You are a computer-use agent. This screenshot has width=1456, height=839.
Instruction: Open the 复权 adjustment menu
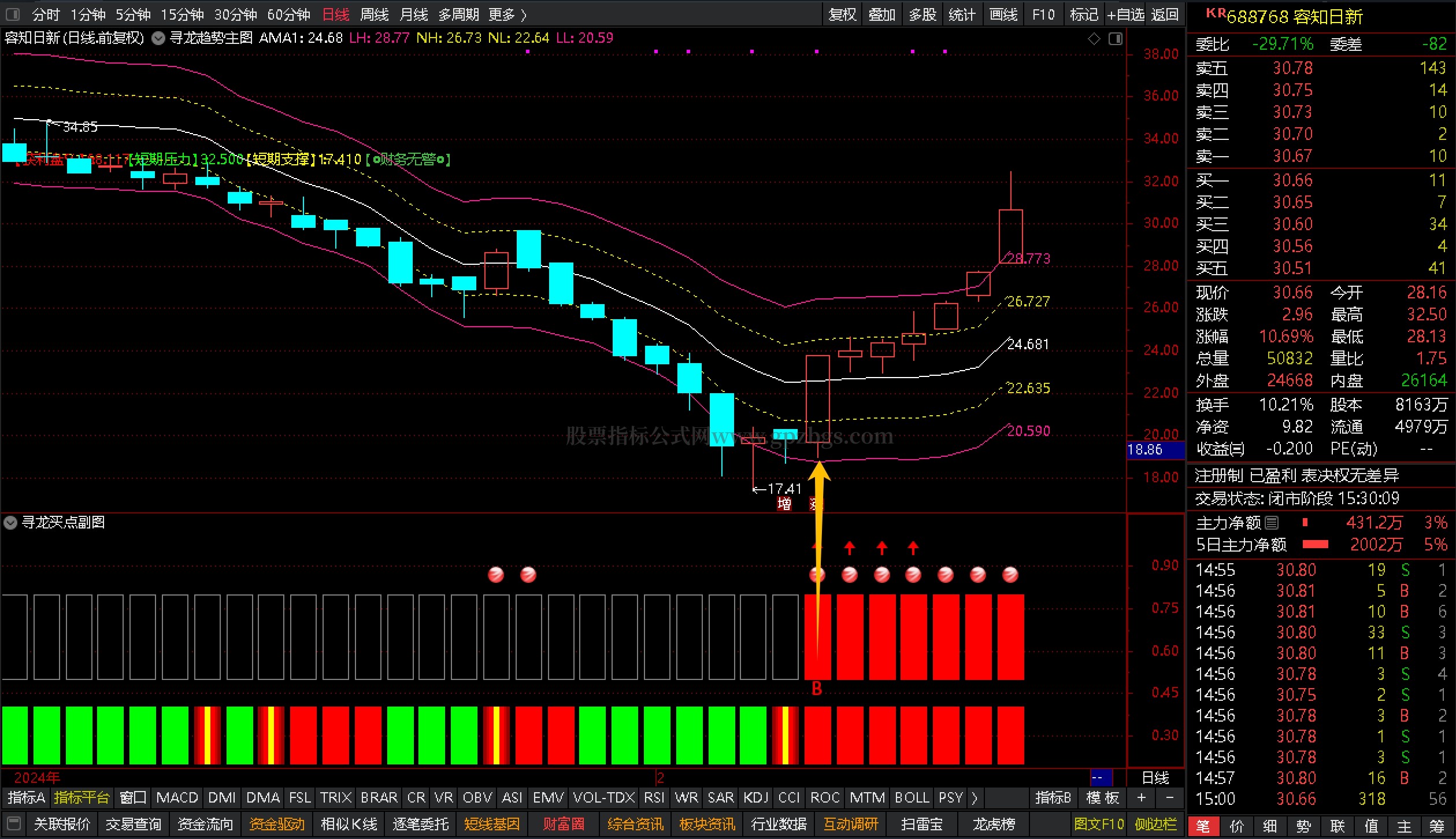coord(842,14)
